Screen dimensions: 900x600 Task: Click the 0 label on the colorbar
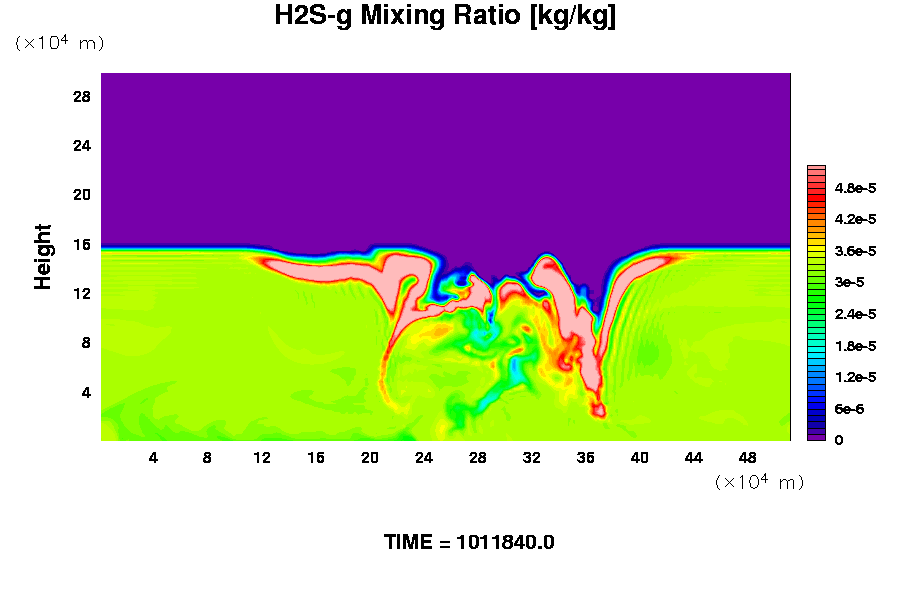[x=838, y=440]
